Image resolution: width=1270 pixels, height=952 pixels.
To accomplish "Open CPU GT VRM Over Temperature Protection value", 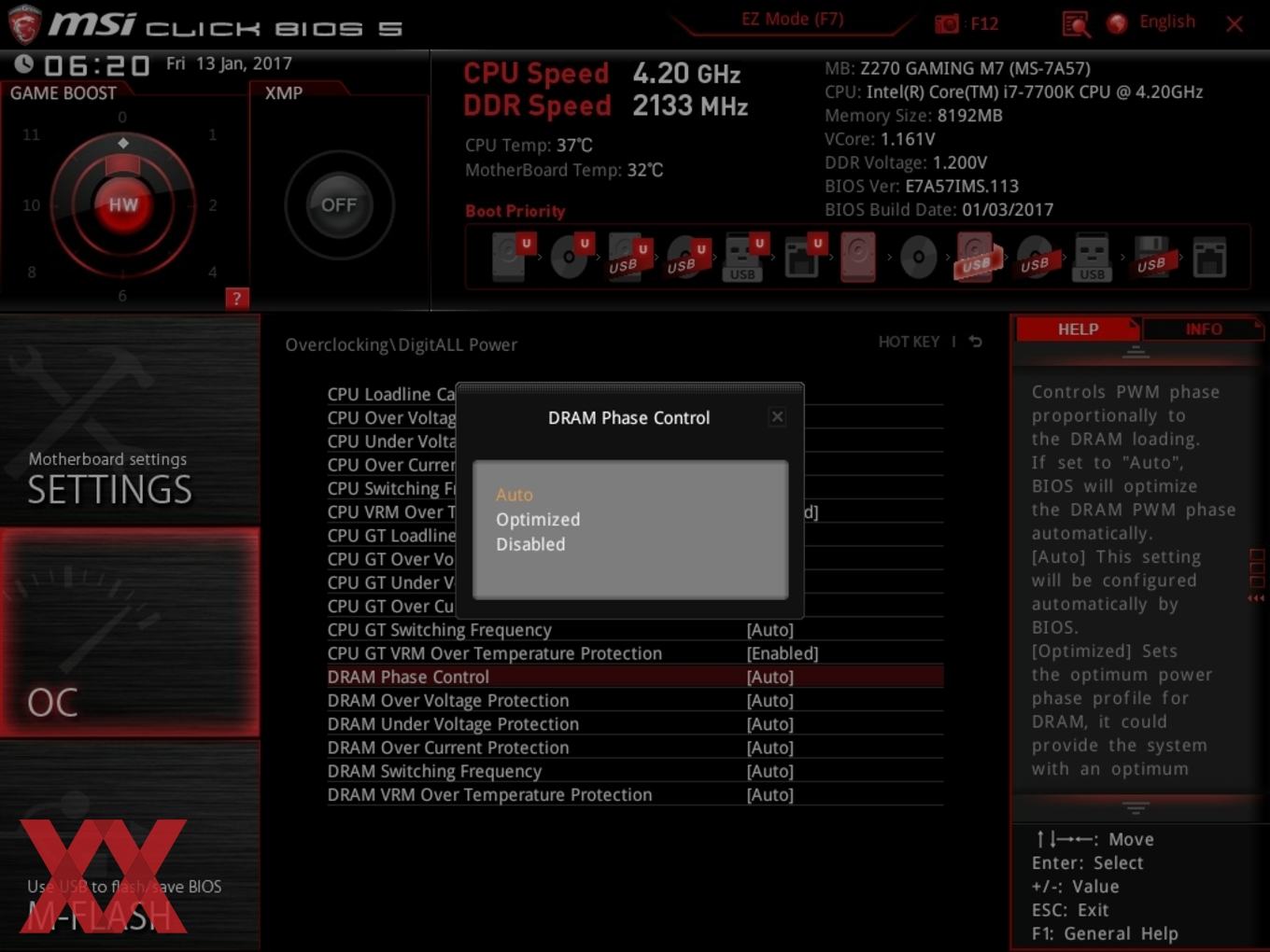I will click(x=783, y=653).
